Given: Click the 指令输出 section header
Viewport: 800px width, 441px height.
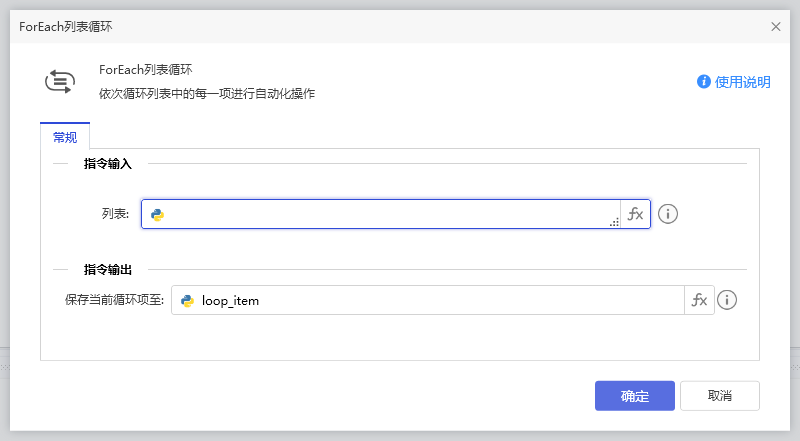Looking at the screenshot, I should (x=108, y=270).
